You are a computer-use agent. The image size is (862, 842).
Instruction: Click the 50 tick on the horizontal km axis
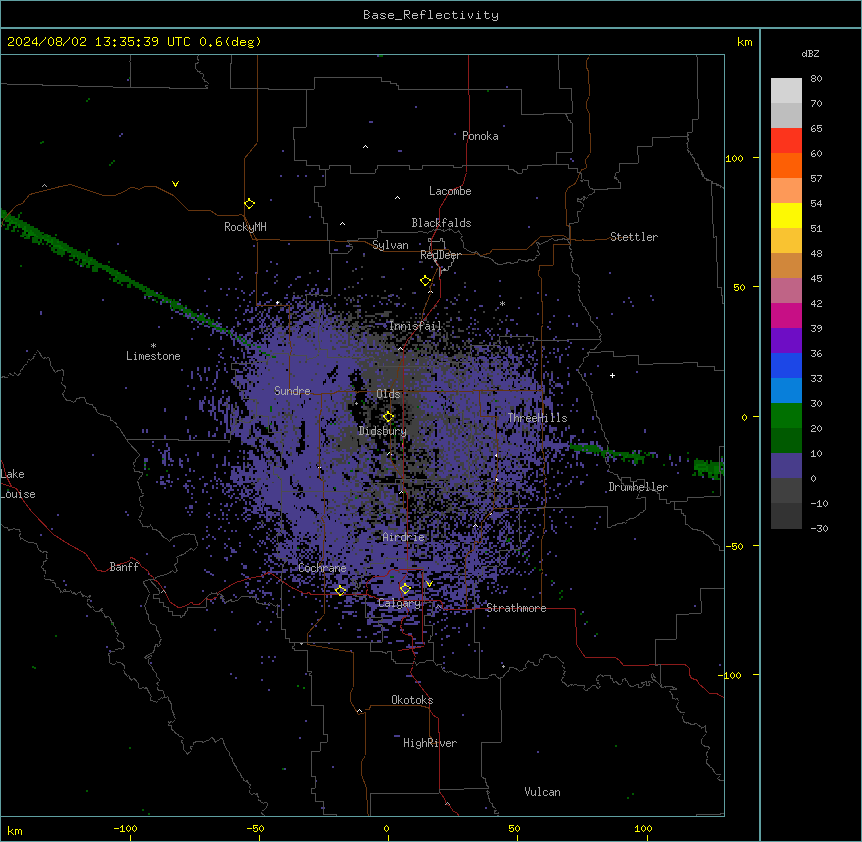click(514, 828)
